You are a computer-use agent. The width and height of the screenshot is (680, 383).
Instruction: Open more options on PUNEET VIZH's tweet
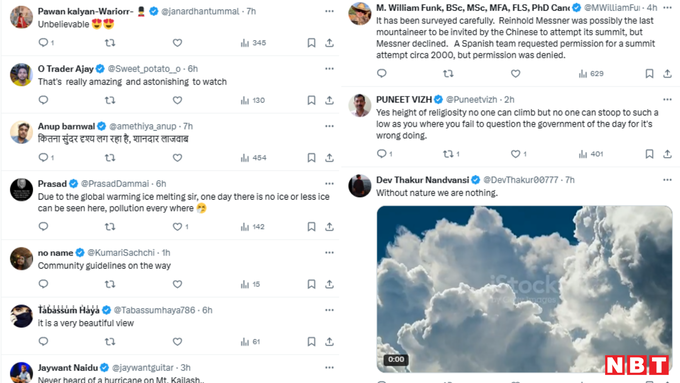[667, 99]
